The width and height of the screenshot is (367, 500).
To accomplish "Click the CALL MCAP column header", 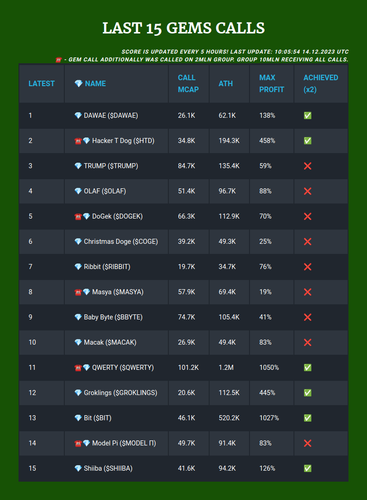I will 188,84.
